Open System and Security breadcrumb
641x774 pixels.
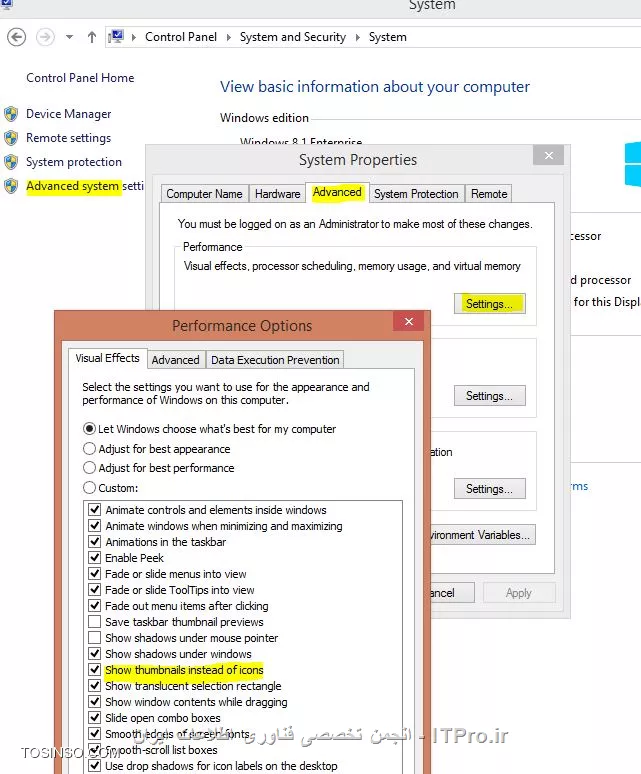[293, 37]
